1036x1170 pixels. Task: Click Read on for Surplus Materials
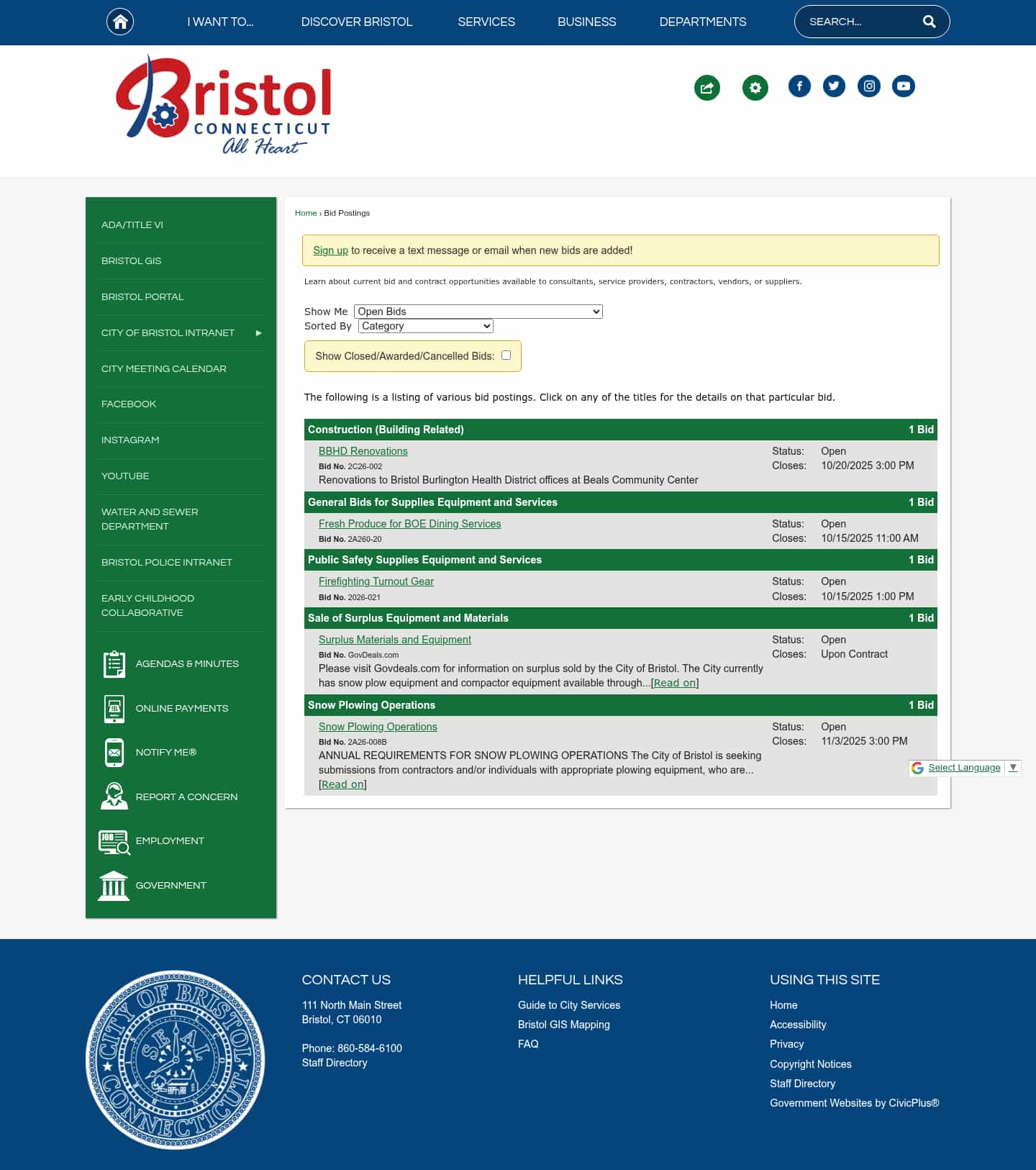tap(675, 683)
